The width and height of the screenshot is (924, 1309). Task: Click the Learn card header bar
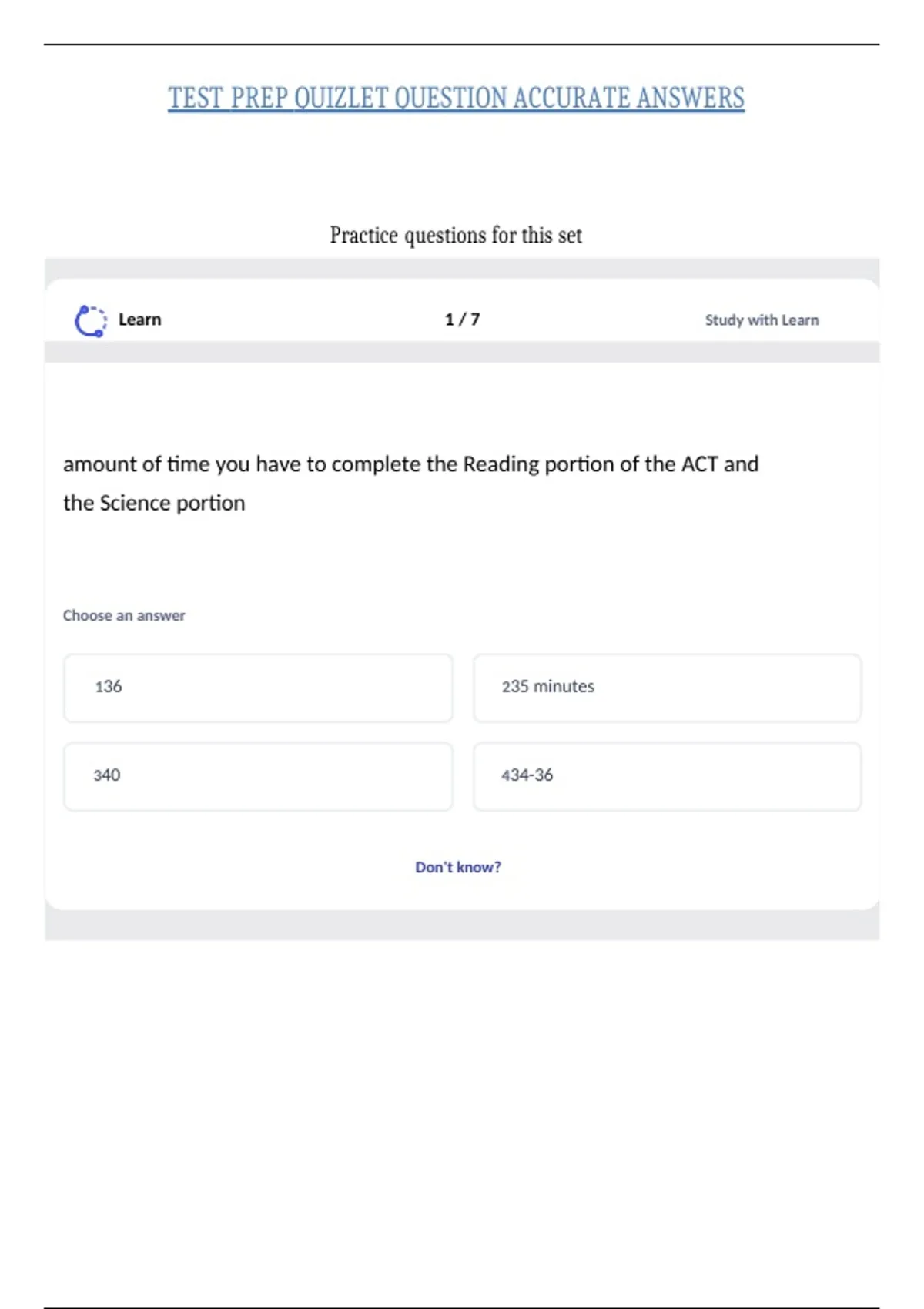(x=462, y=319)
